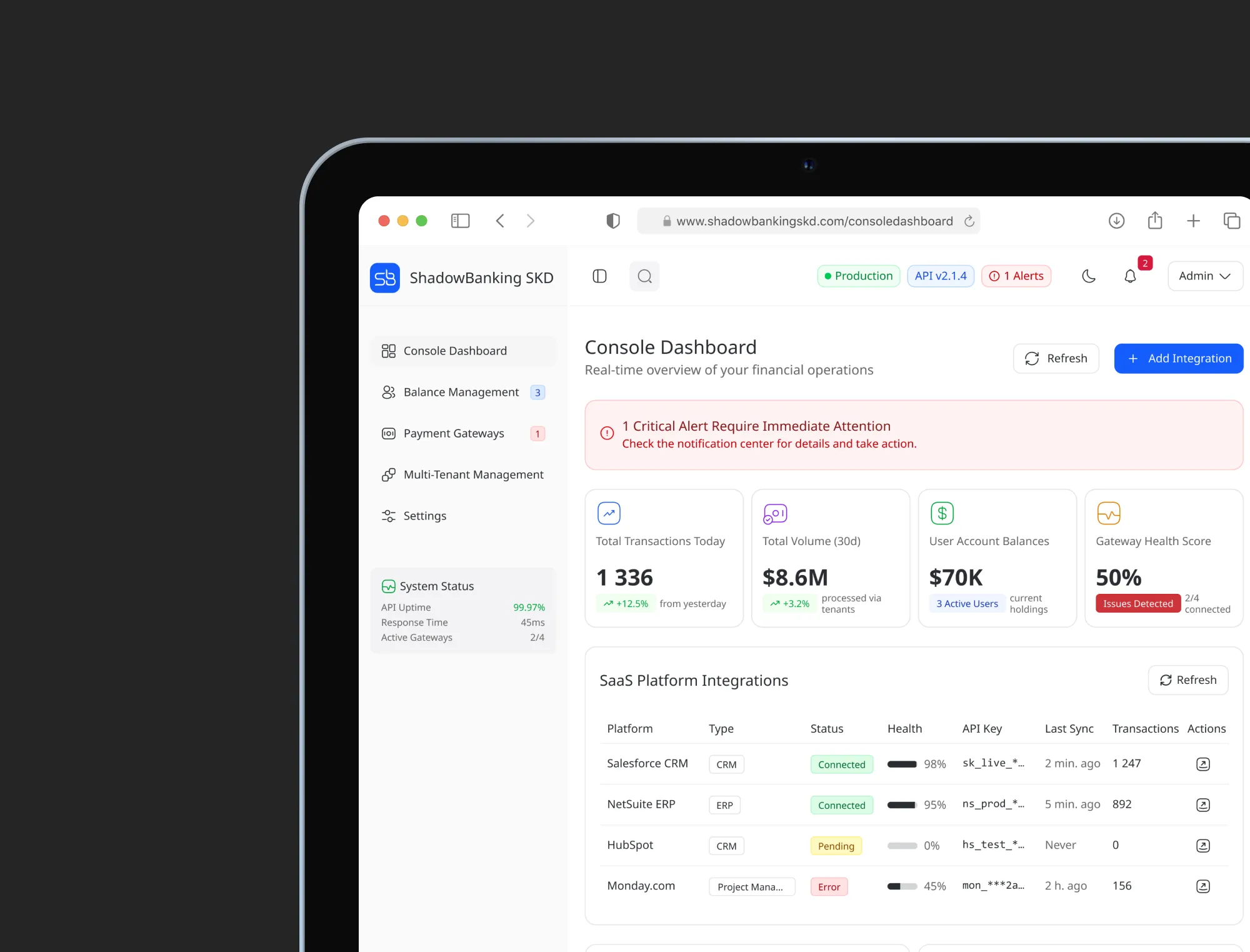
Task: Toggle the browser sidebar icon
Action: pos(460,221)
